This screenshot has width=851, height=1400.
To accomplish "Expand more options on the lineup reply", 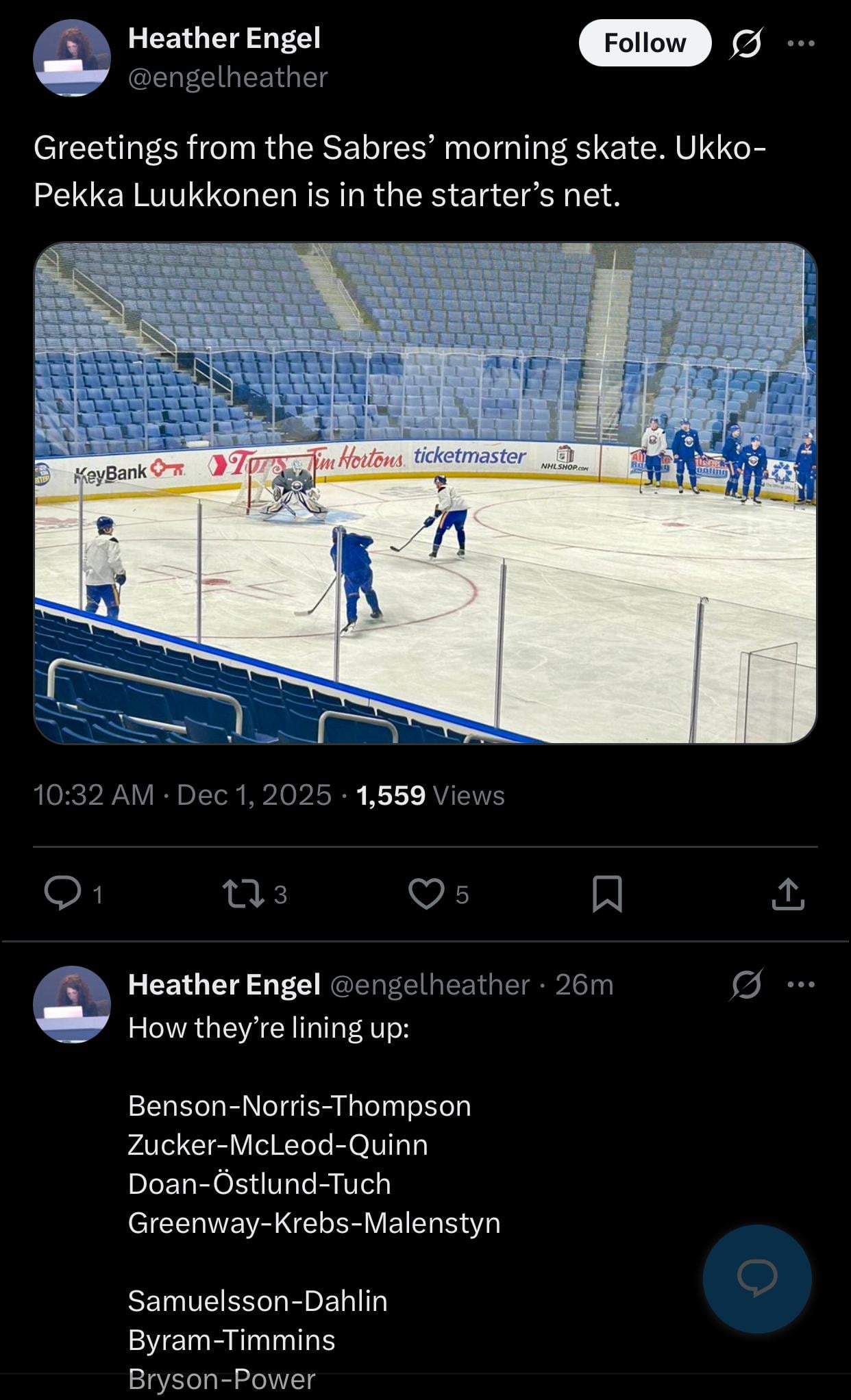I will coord(801,985).
